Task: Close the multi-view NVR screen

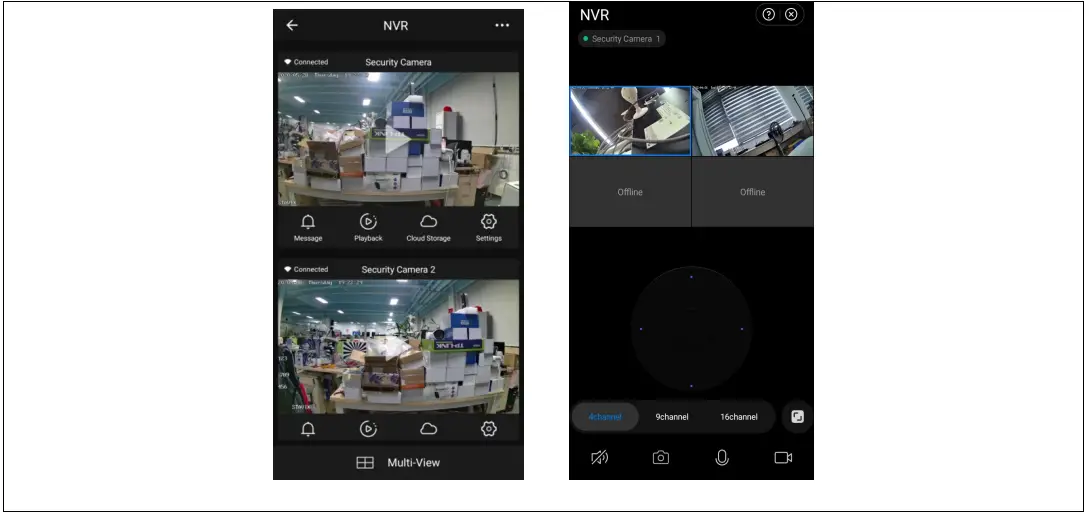Action: [791, 15]
